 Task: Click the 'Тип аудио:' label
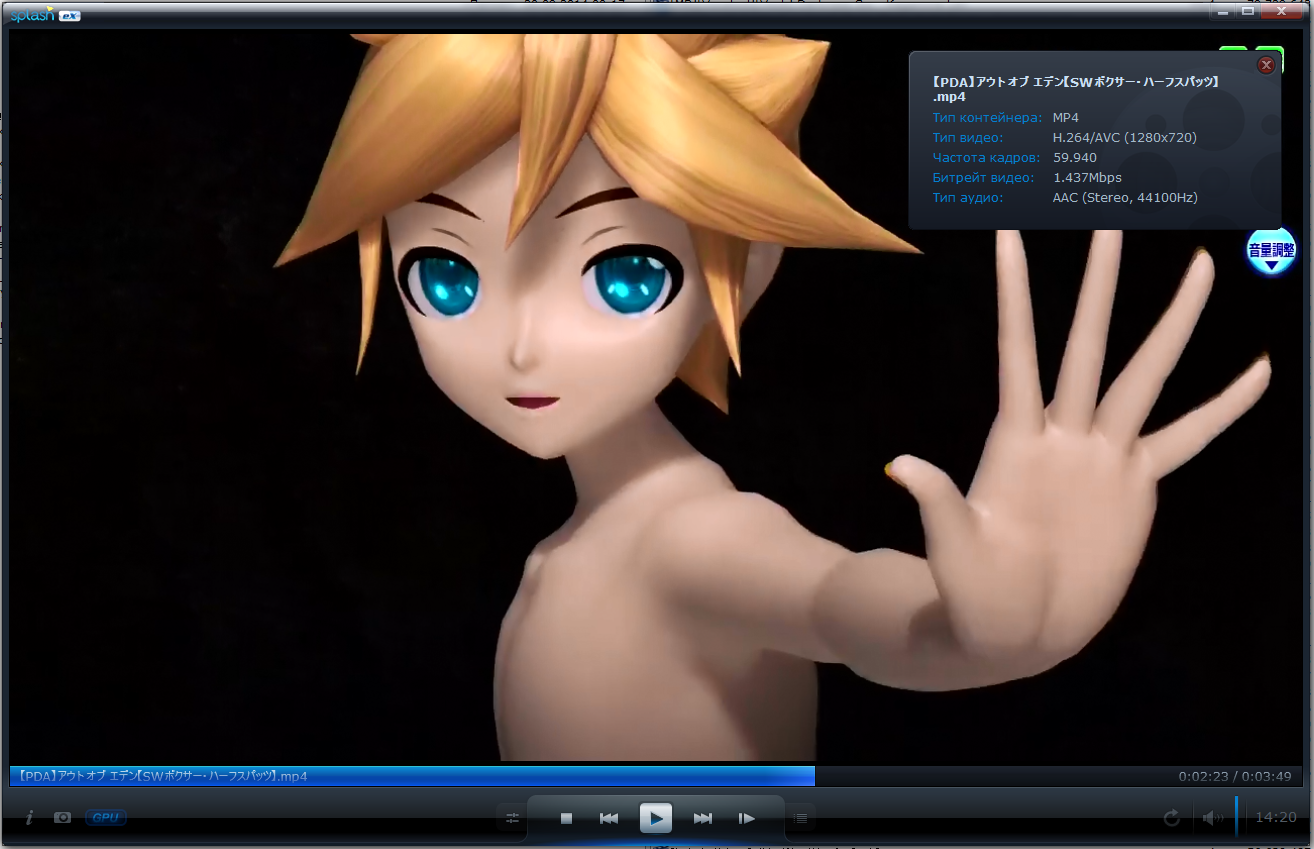pyautogui.click(x=967, y=198)
